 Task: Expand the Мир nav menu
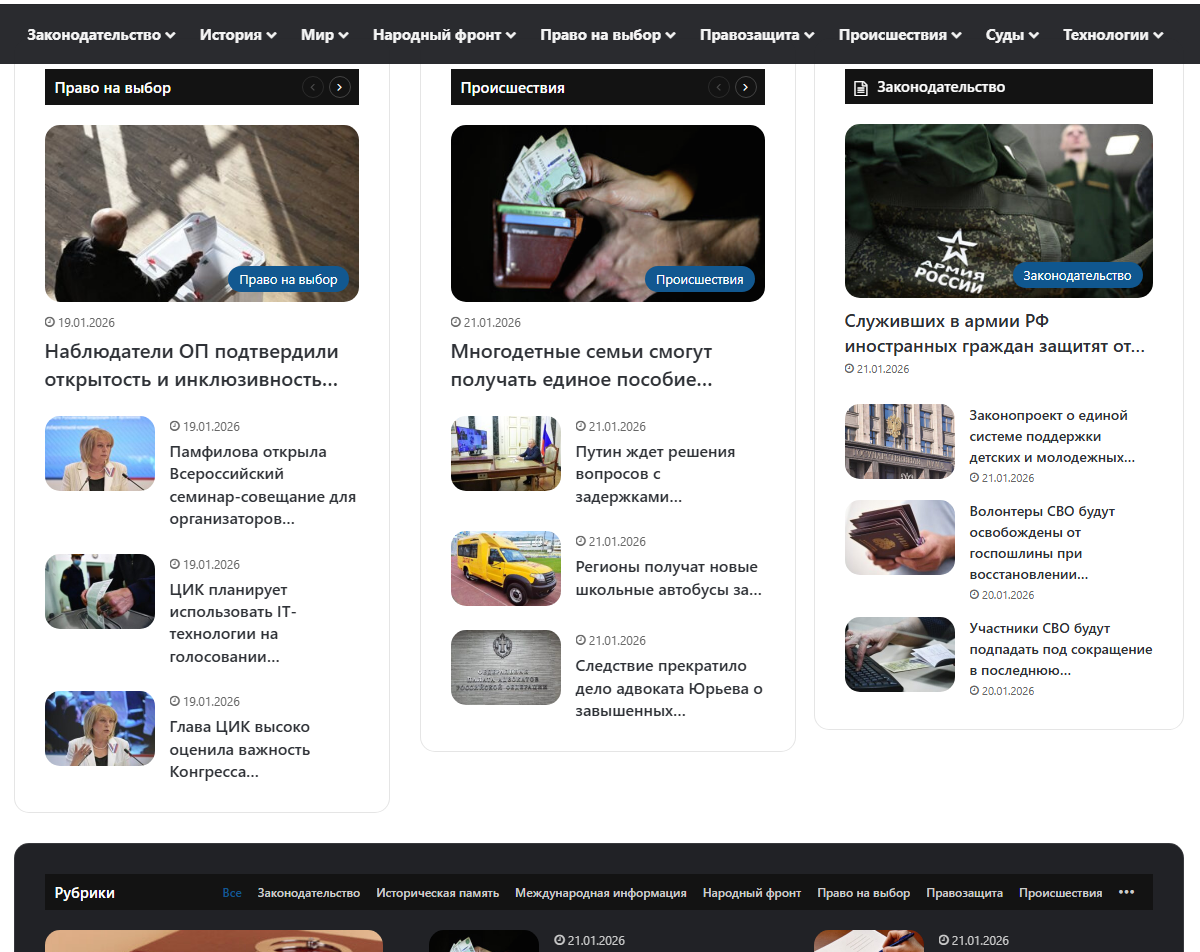pos(325,35)
